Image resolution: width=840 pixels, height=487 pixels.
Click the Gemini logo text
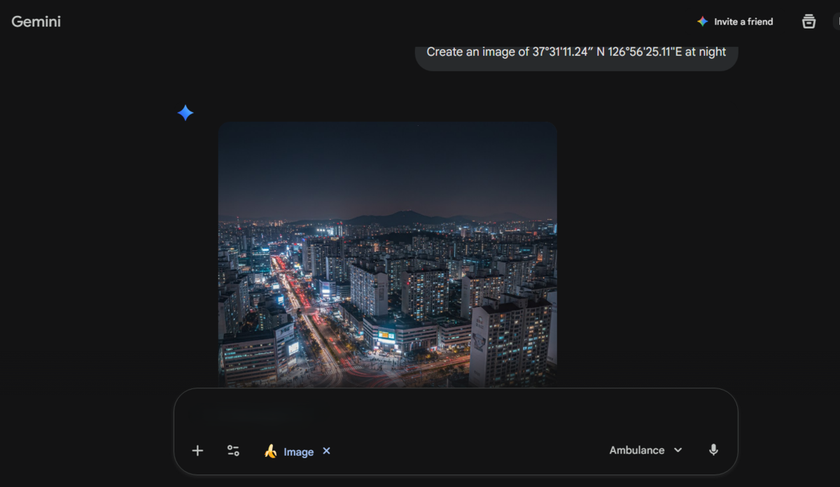coord(36,21)
